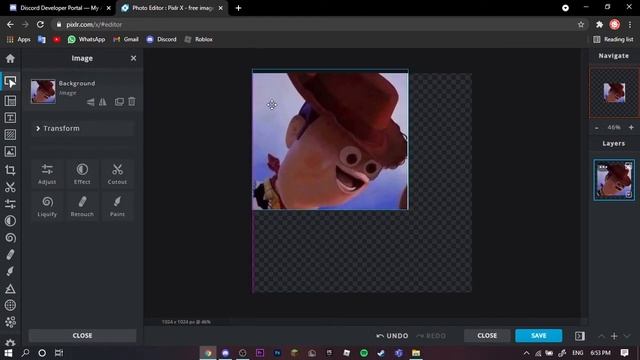Open Effect in Image panel grid
Viewport: 640px width, 360px height.
82,174
